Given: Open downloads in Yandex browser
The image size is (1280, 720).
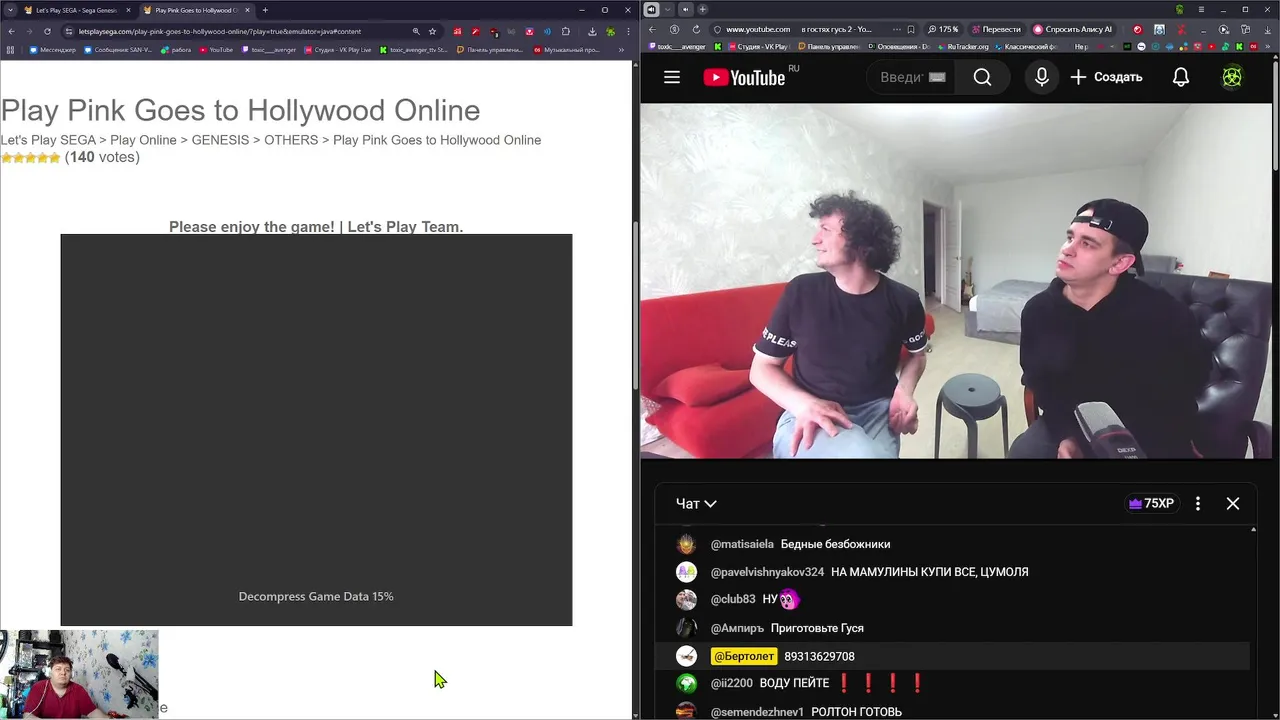Looking at the screenshot, I should pos(1267,29).
